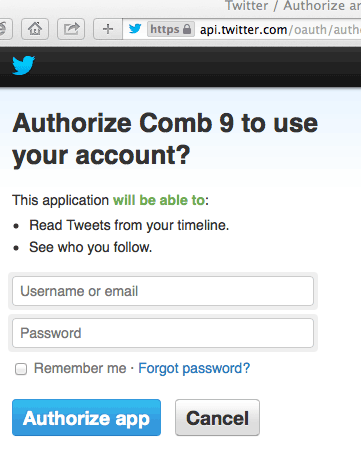The width and height of the screenshot is (361, 449).
Task: Open the Forgot password? link
Action: coord(194,369)
